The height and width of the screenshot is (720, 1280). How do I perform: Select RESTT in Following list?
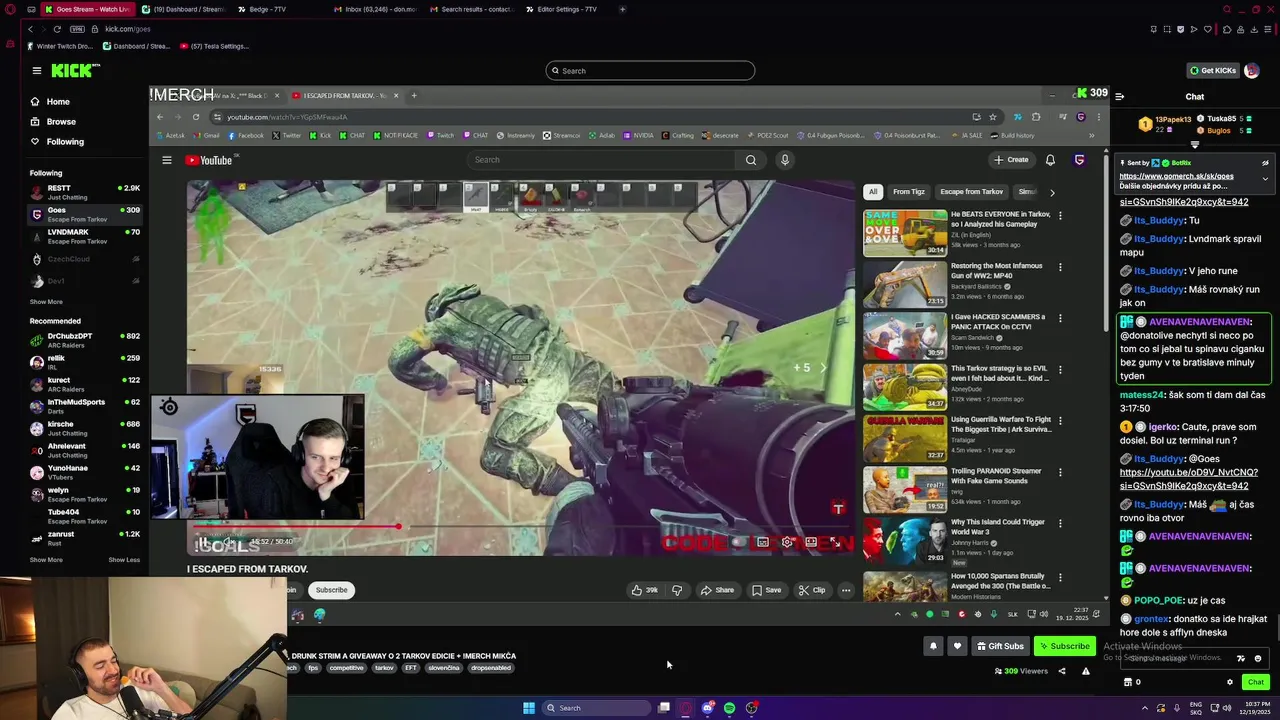(x=85, y=192)
